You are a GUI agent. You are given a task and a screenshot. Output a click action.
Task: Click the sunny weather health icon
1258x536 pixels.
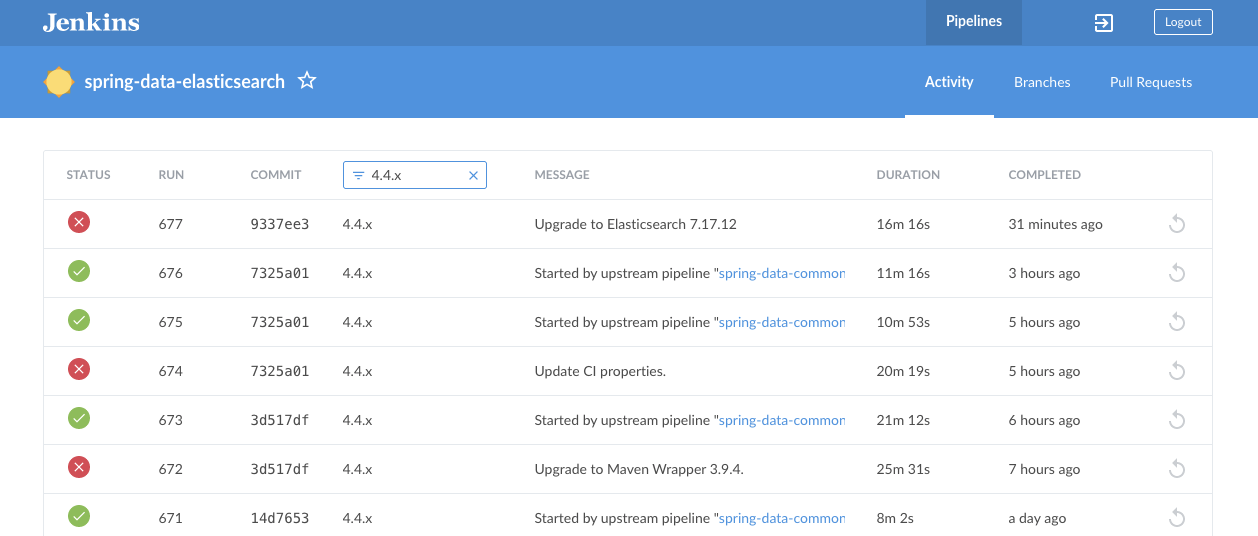pos(59,82)
